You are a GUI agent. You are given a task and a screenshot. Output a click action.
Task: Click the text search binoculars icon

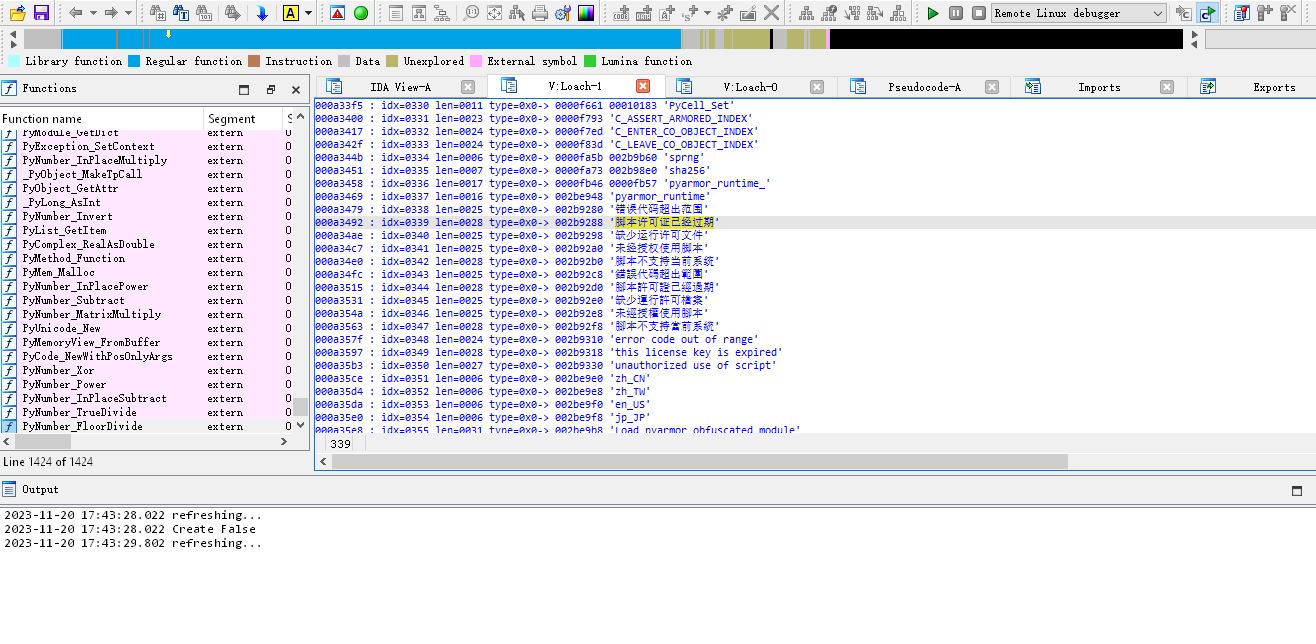click(x=181, y=13)
